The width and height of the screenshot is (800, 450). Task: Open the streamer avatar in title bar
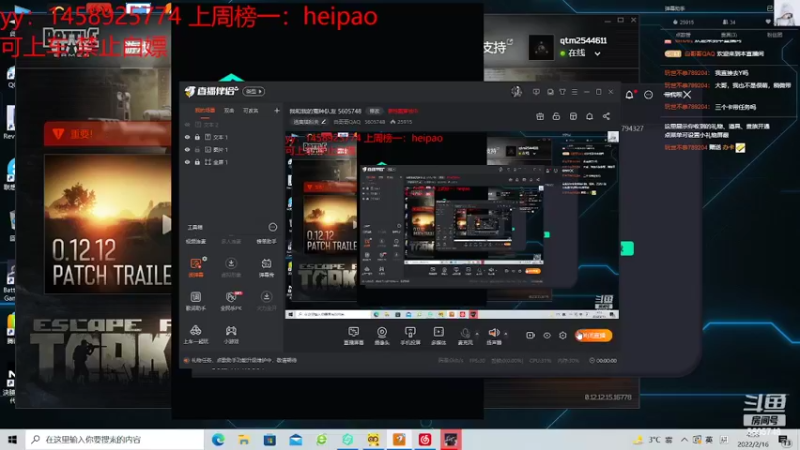pos(516,92)
